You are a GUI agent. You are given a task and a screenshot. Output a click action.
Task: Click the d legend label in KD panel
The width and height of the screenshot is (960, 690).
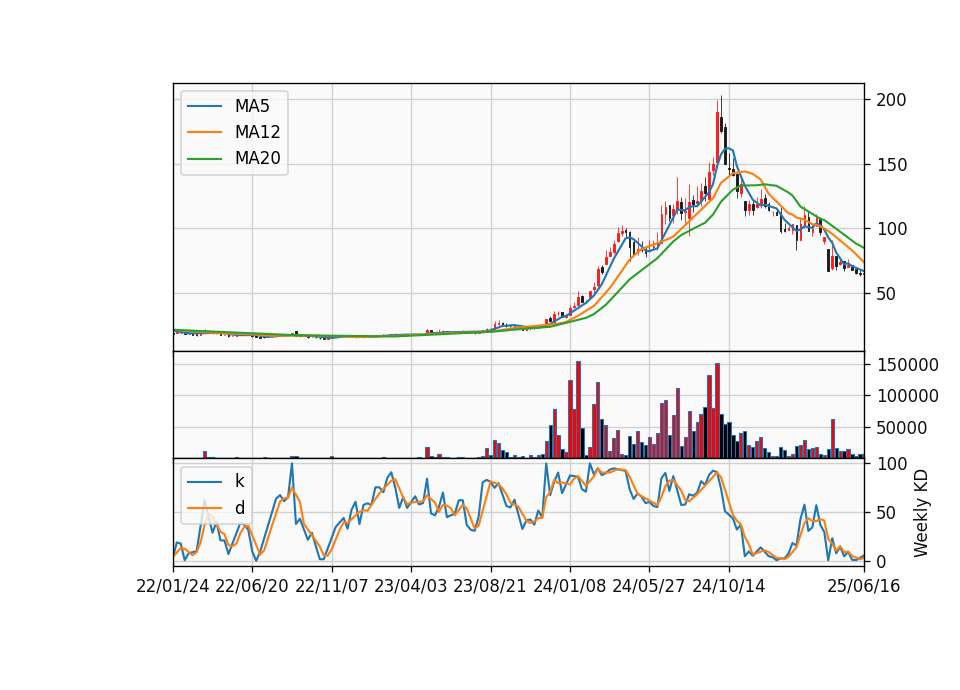pyautogui.click(x=239, y=508)
